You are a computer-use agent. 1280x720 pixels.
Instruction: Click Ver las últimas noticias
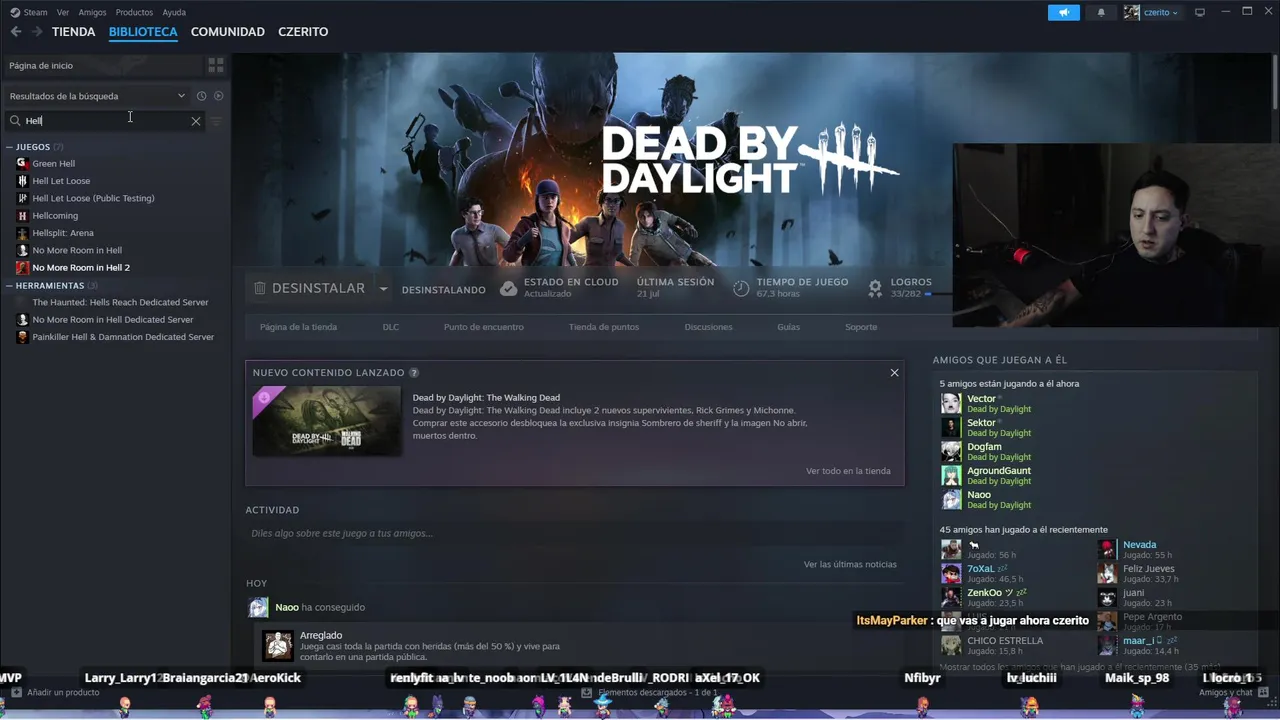tap(850, 564)
